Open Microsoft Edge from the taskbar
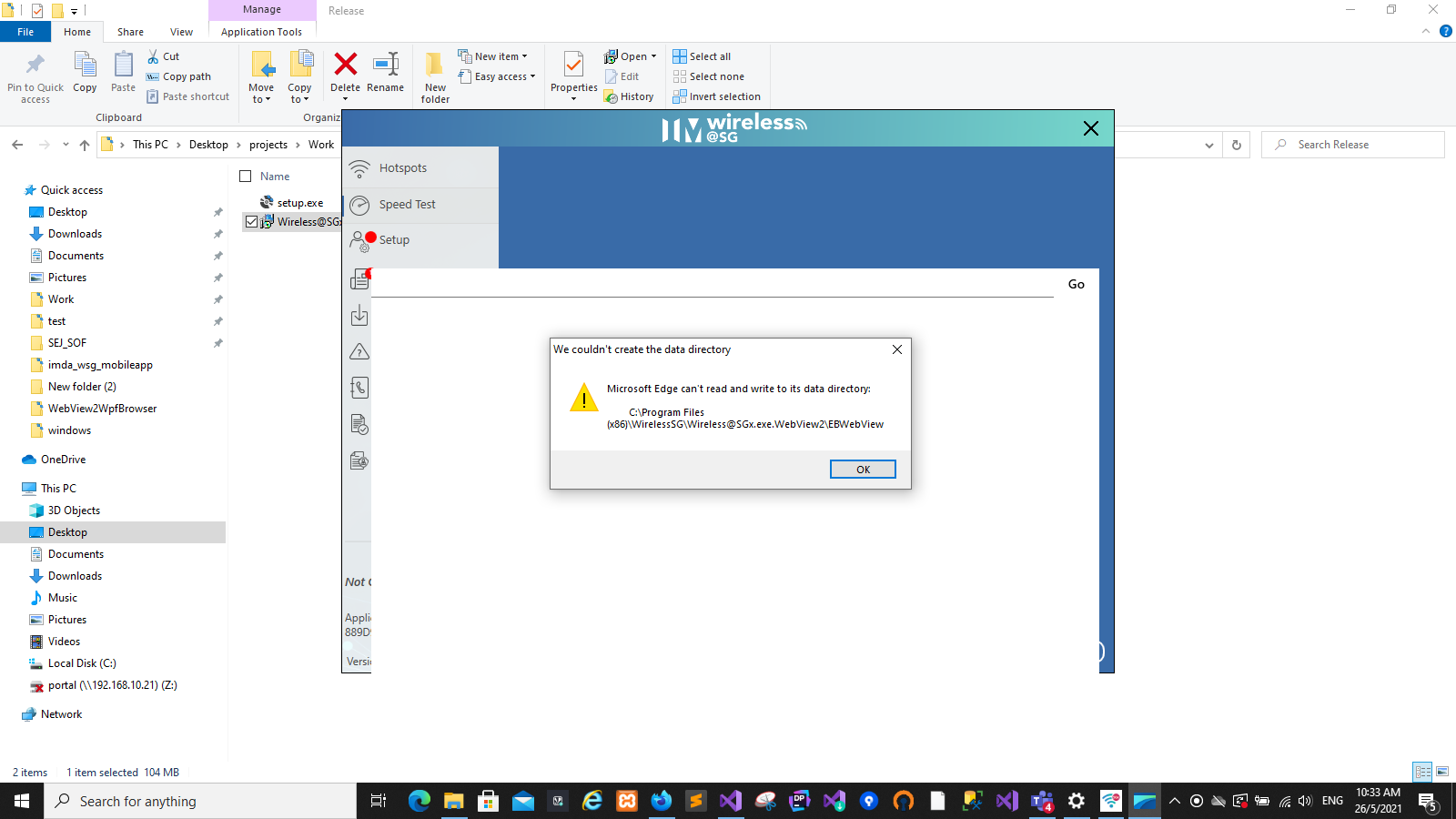 419,801
